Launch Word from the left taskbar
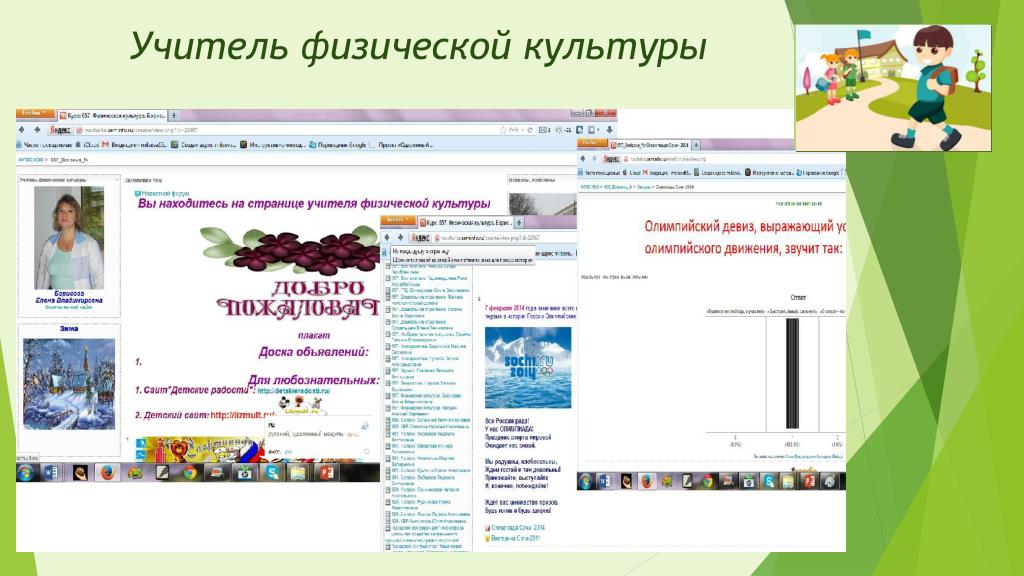 51,472
